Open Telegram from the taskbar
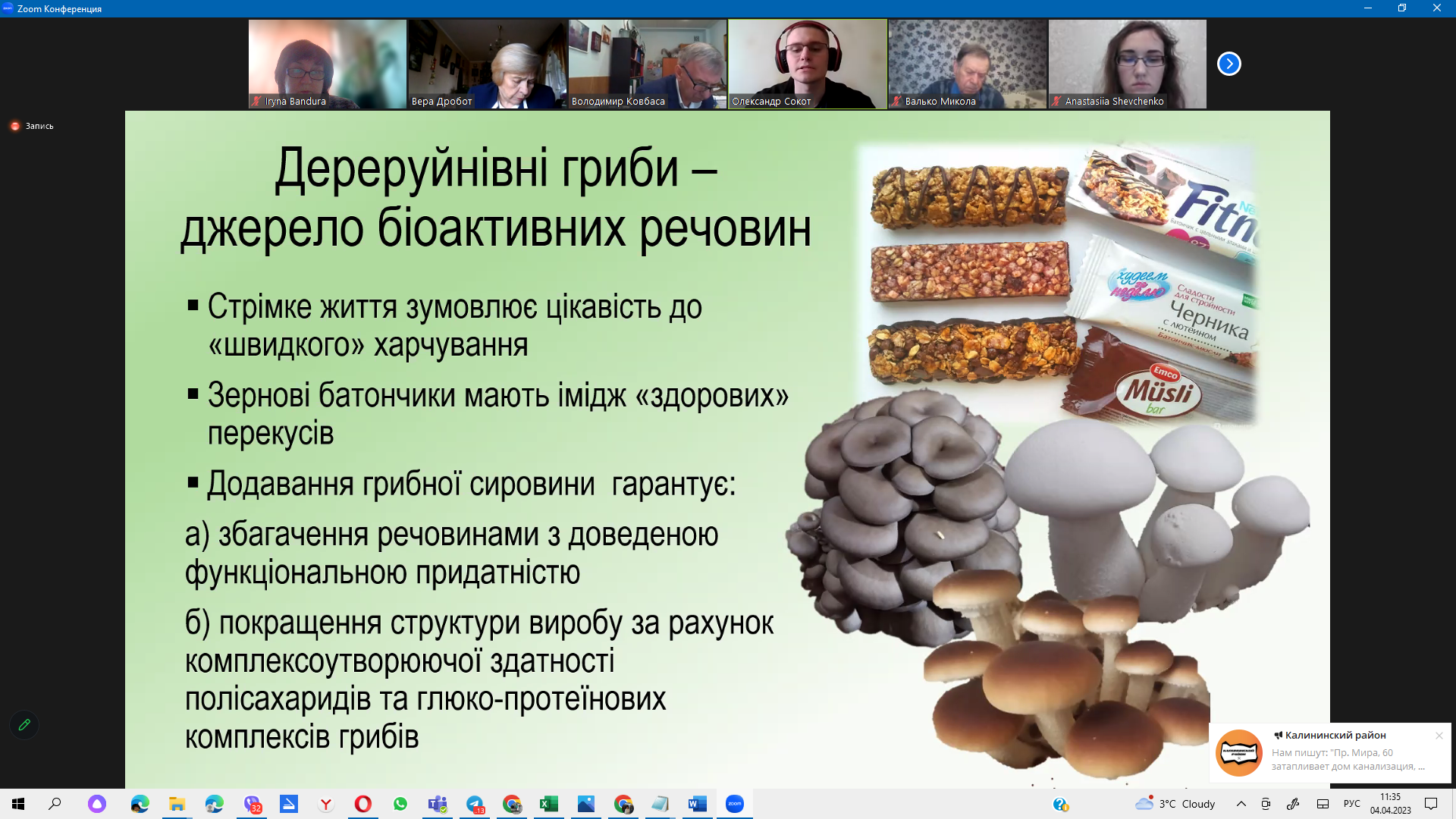The height and width of the screenshot is (819, 1456). (475, 804)
